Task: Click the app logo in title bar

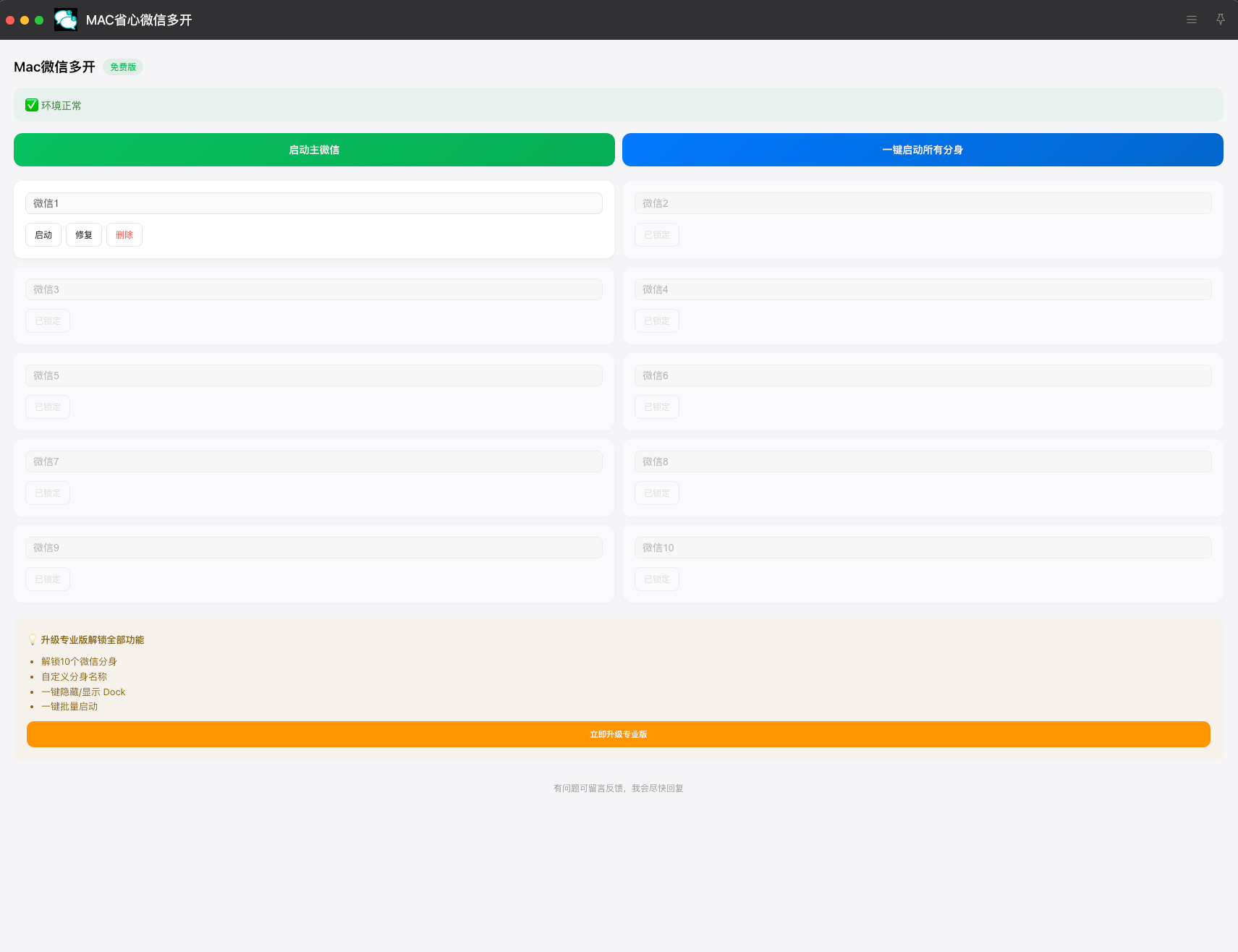Action: (66, 20)
